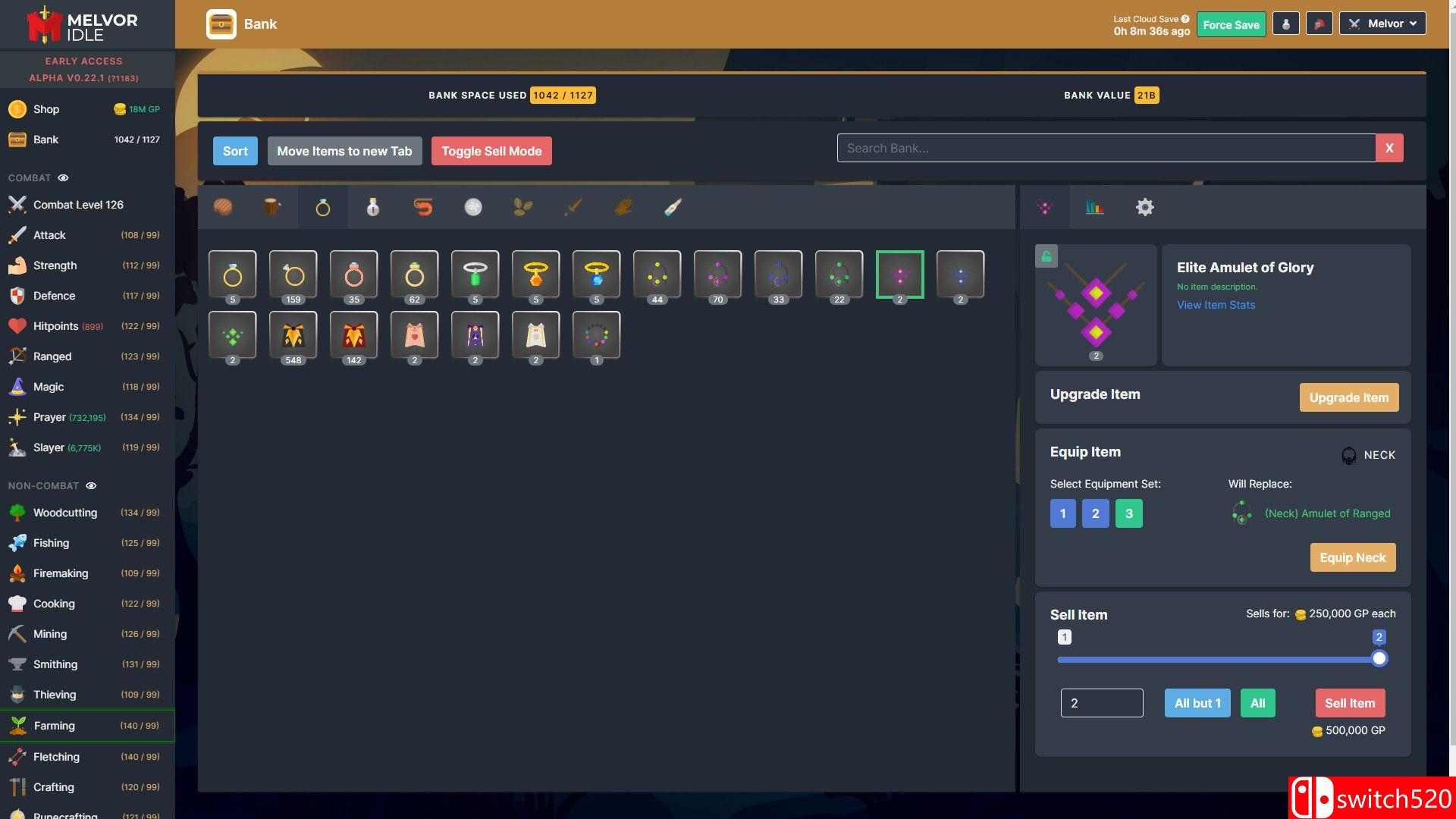Select the green gem necklace item
1456x819 pixels.
point(475,275)
